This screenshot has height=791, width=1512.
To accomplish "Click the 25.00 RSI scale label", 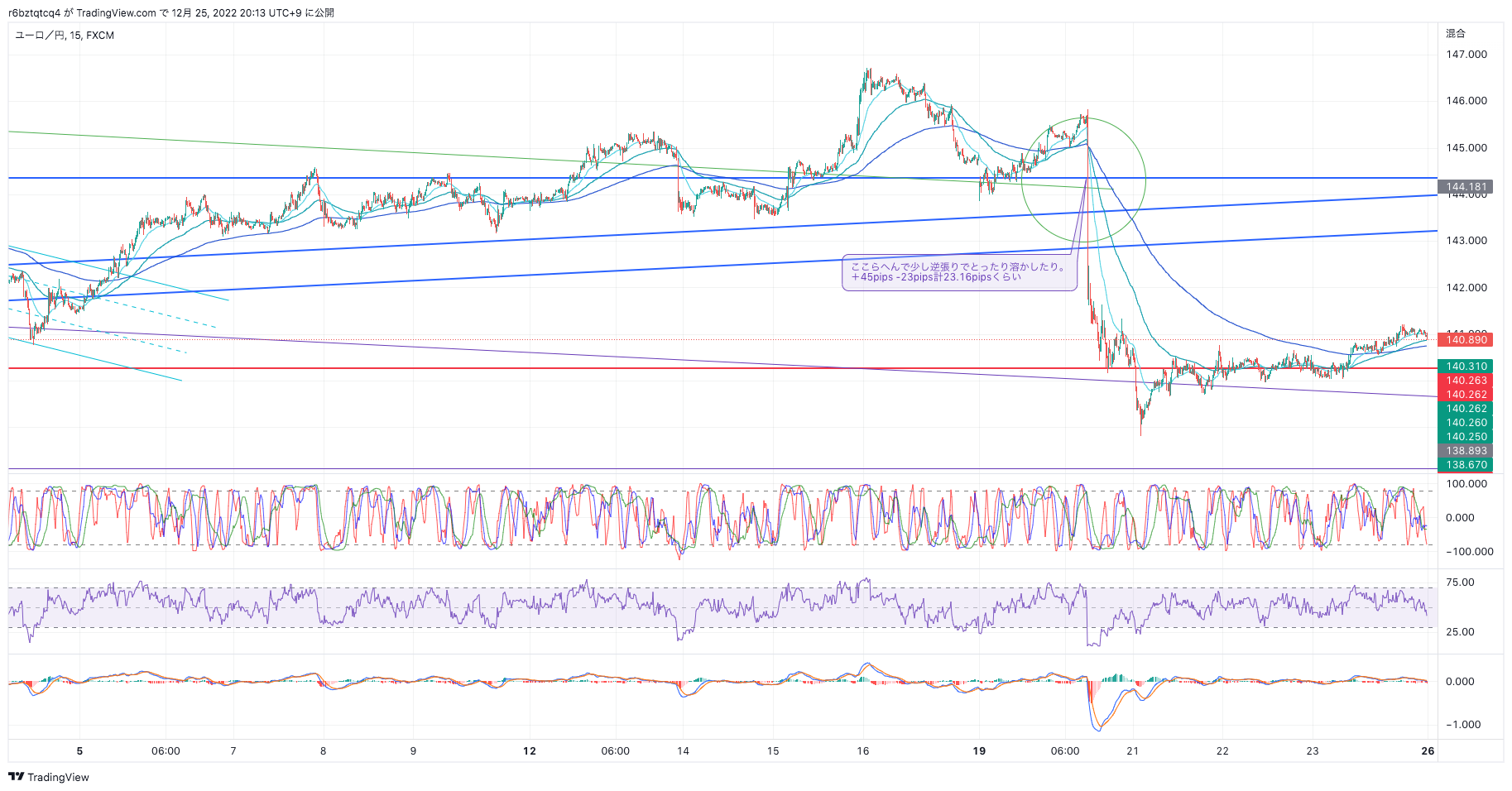I will 1460,632.
